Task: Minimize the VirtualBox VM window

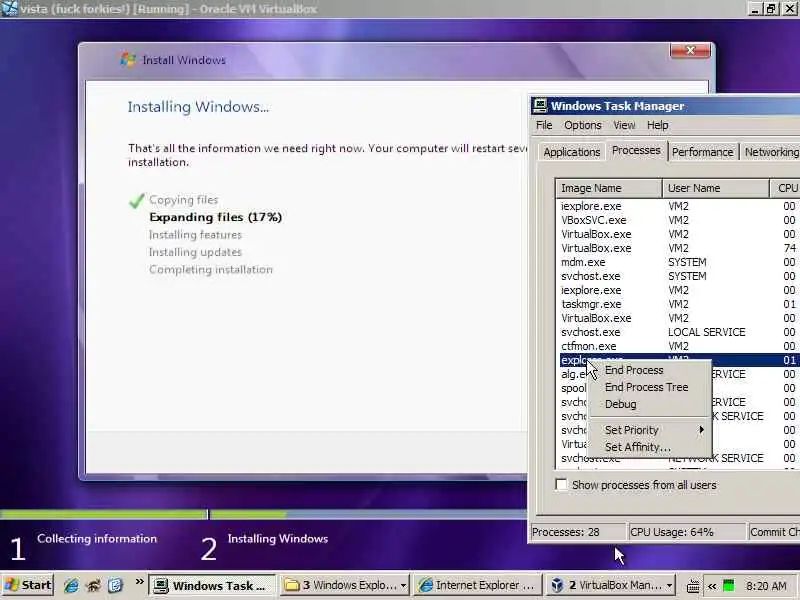Action: (x=756, y=9)
